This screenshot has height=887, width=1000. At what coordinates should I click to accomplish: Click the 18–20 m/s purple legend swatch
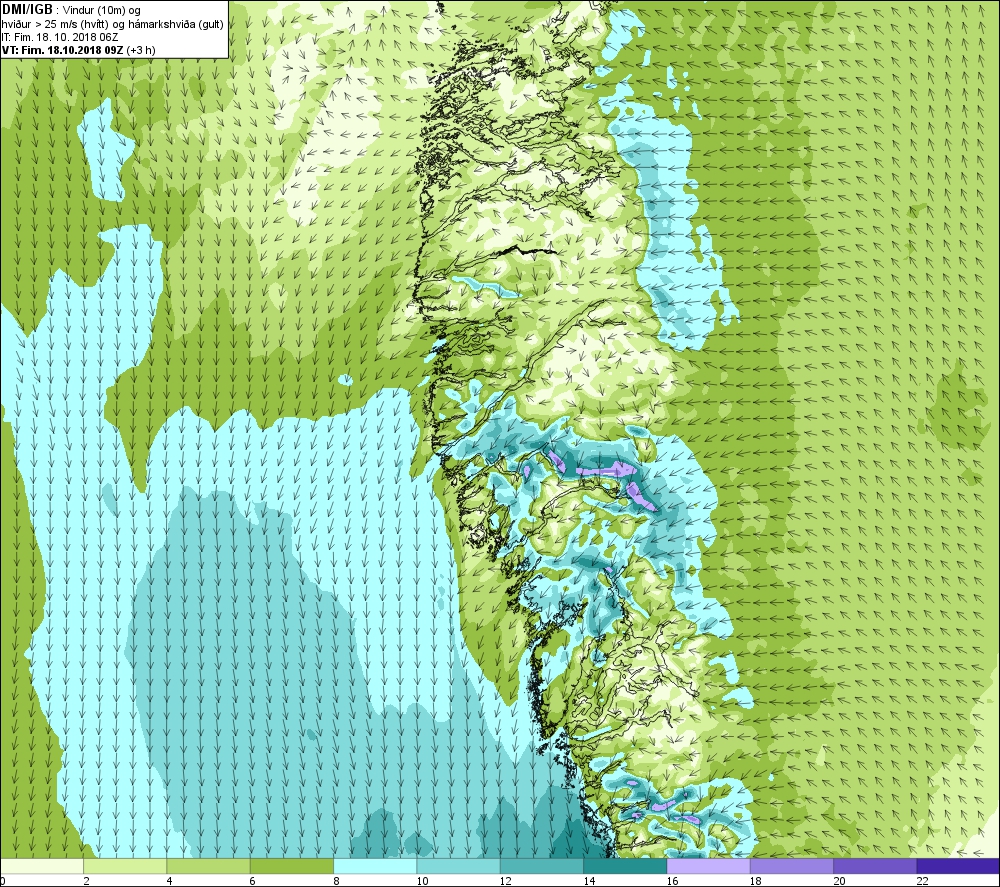click(x=791, y=866)
